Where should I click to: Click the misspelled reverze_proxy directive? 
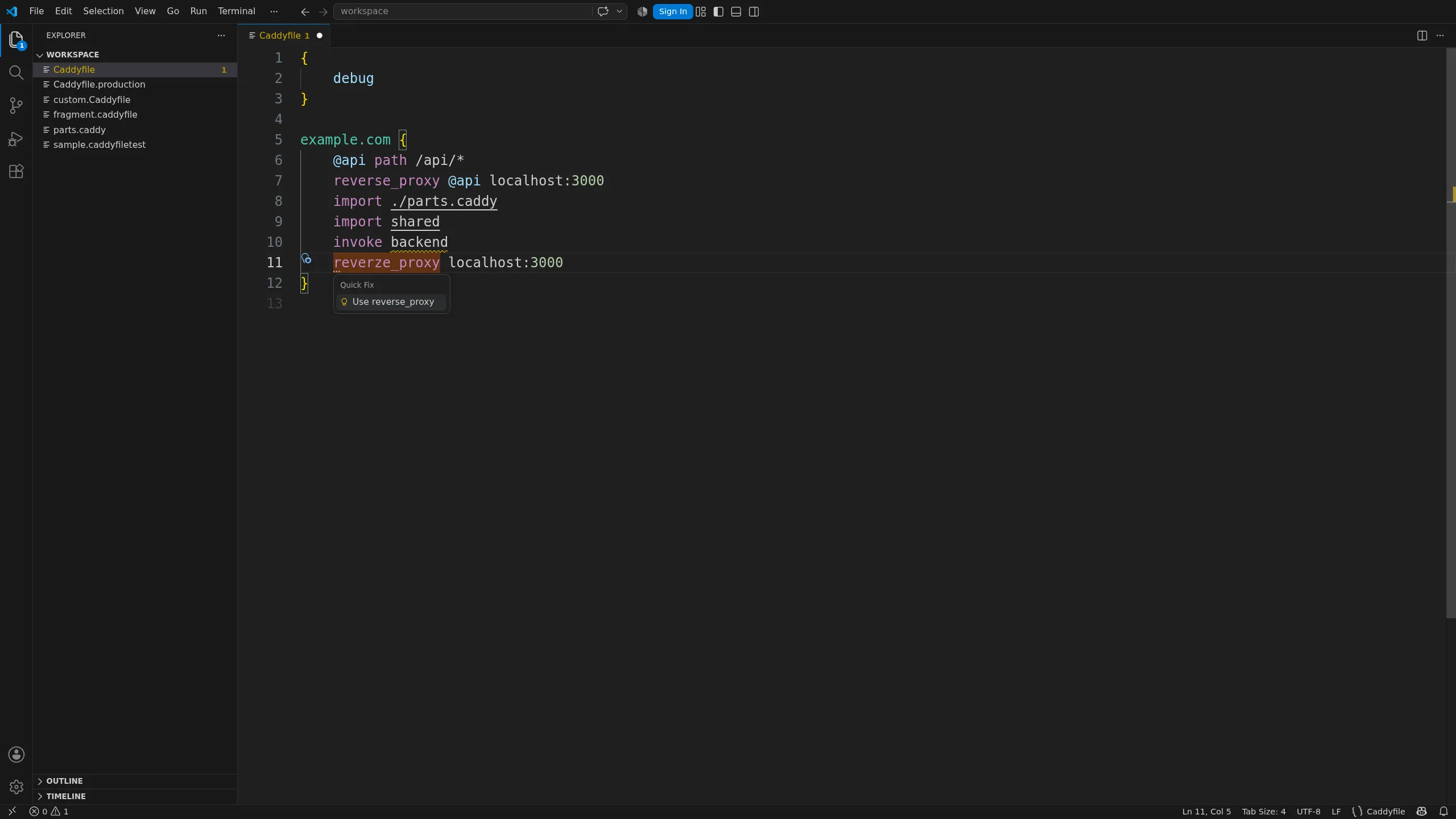(x=386, y=263)
